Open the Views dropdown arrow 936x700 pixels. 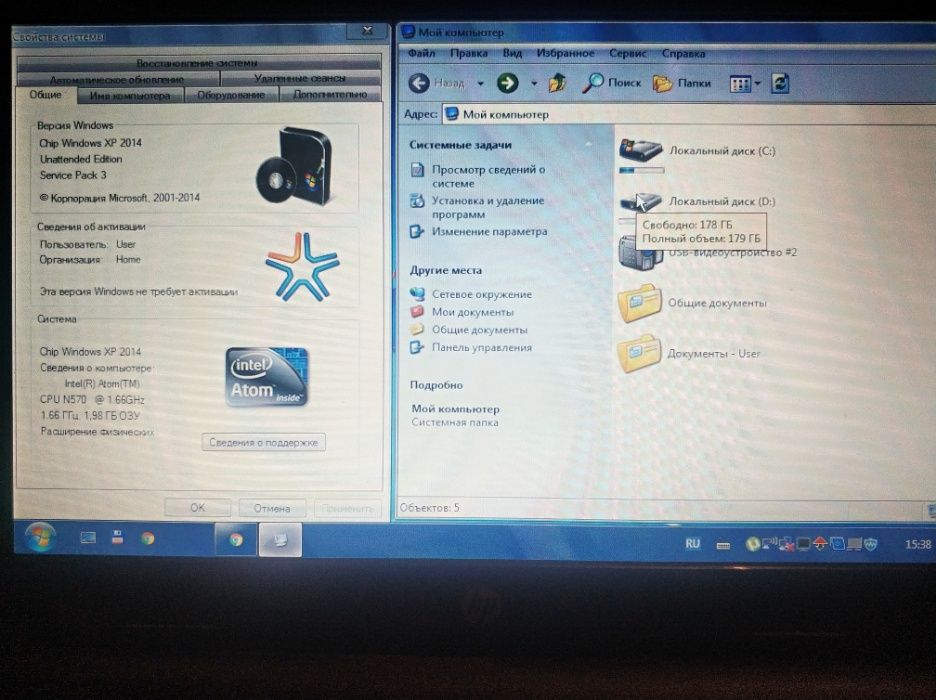coord(758,84)
